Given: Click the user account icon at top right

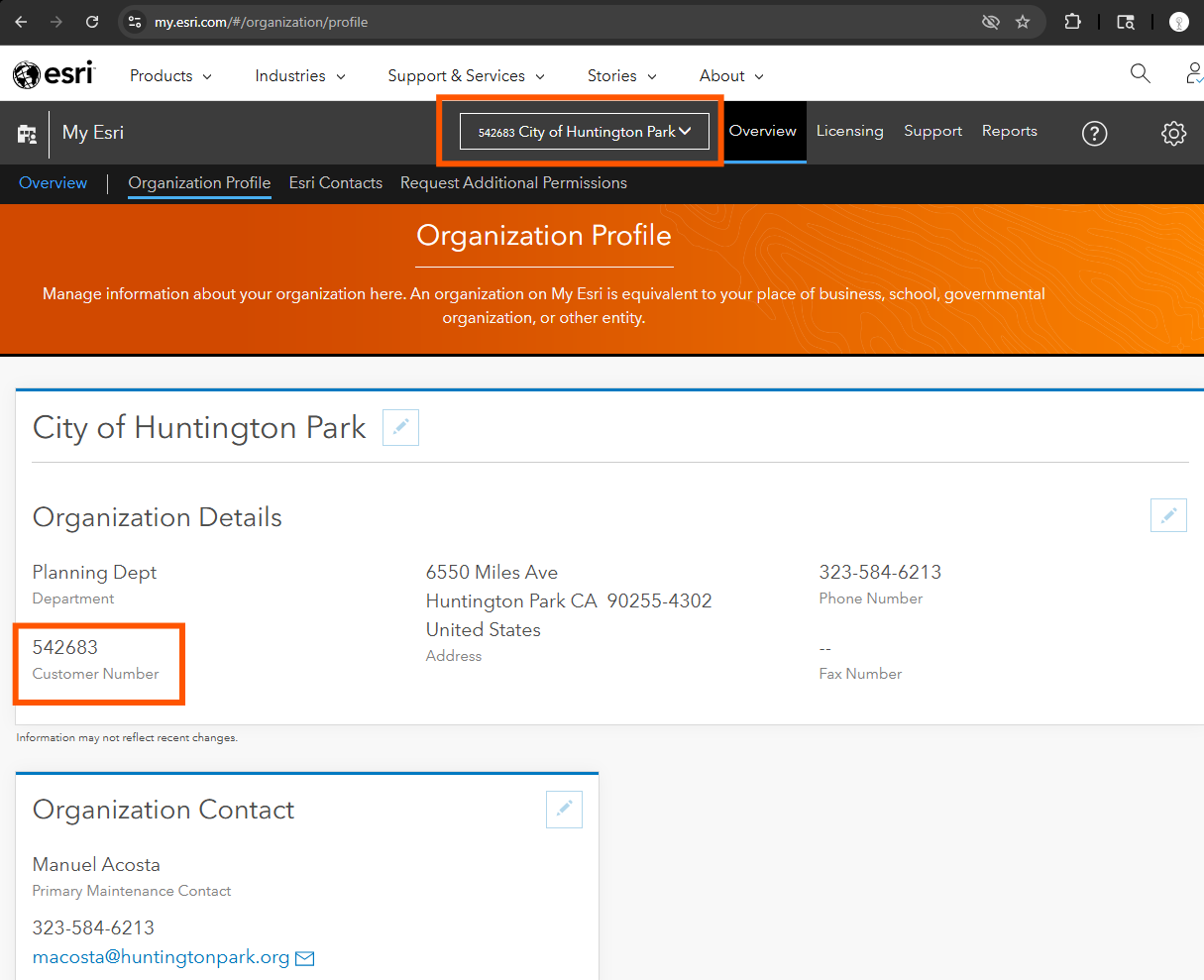Looking at the screenshot, I should [x=1194, y=73].
